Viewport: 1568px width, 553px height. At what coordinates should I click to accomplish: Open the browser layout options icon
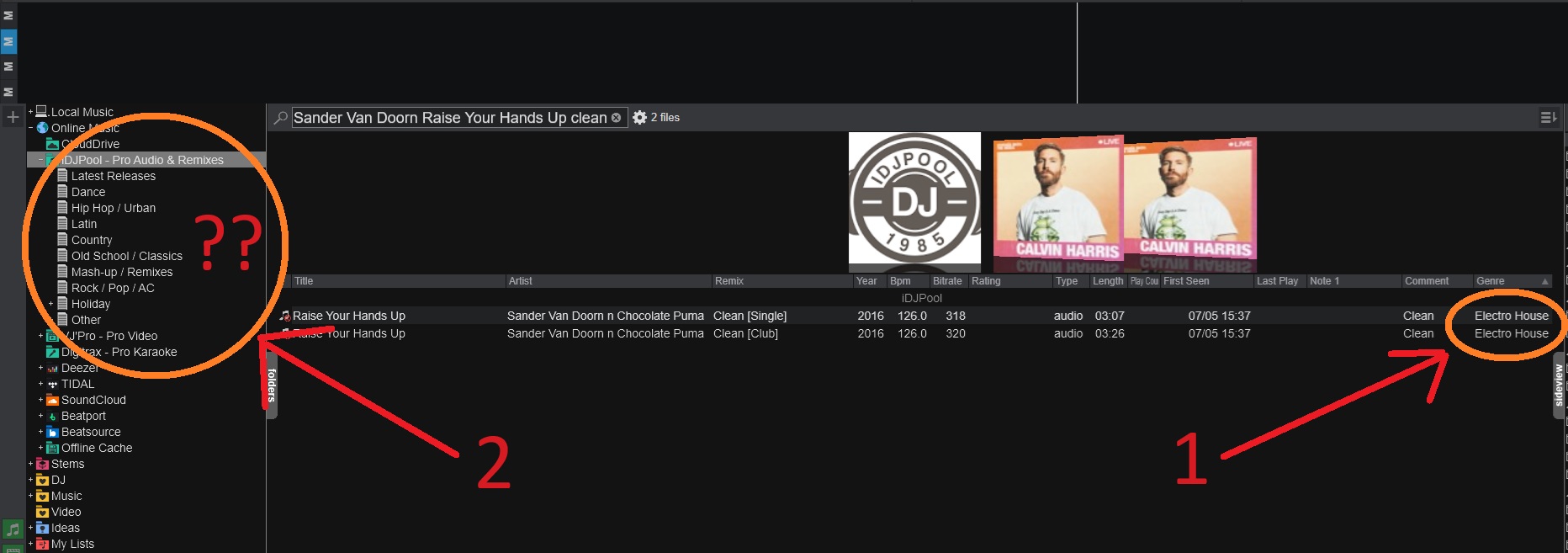pyautogui.click(x=1549, y=118)
